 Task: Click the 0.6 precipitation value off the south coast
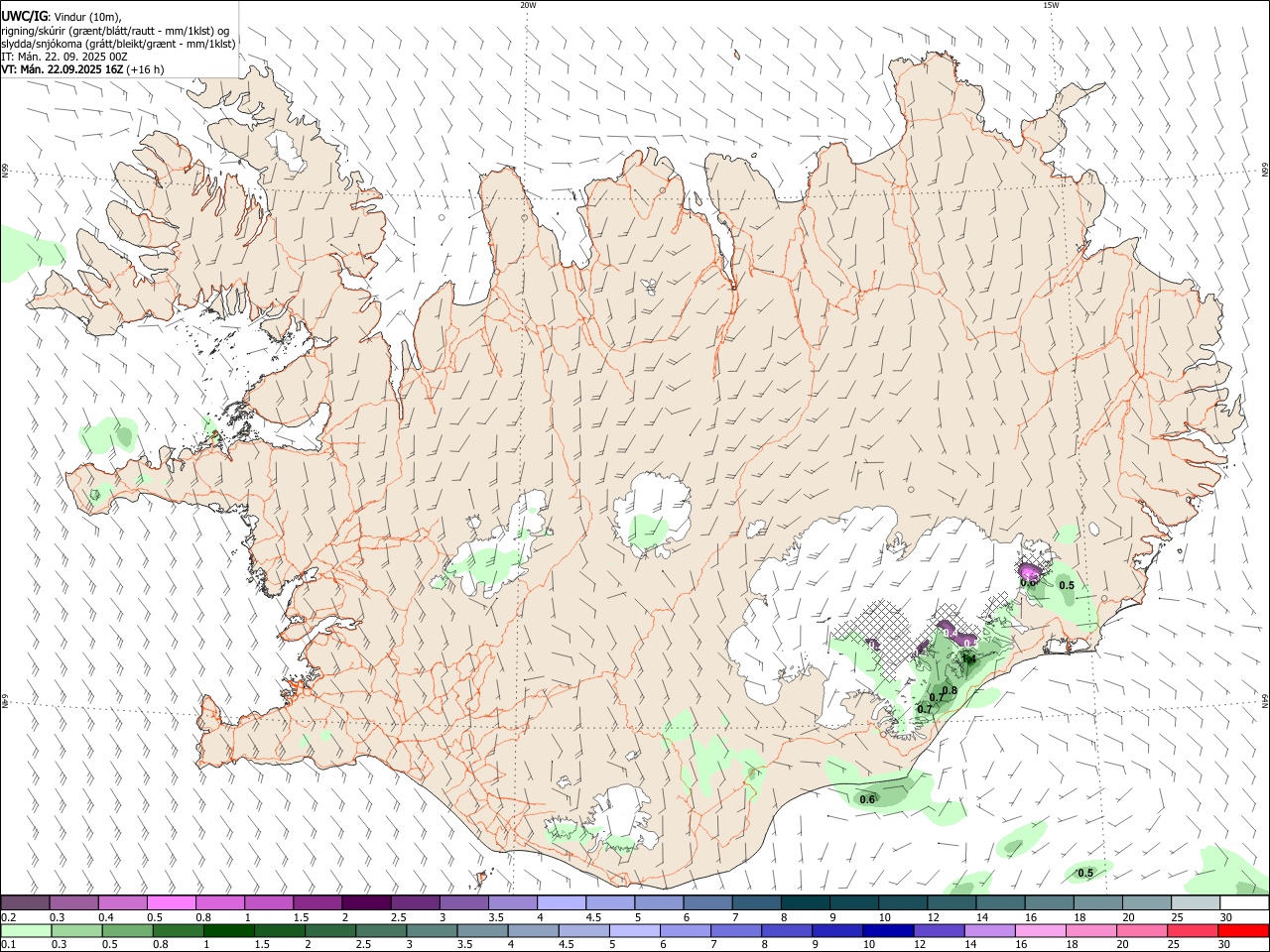[x=867, y=799]
